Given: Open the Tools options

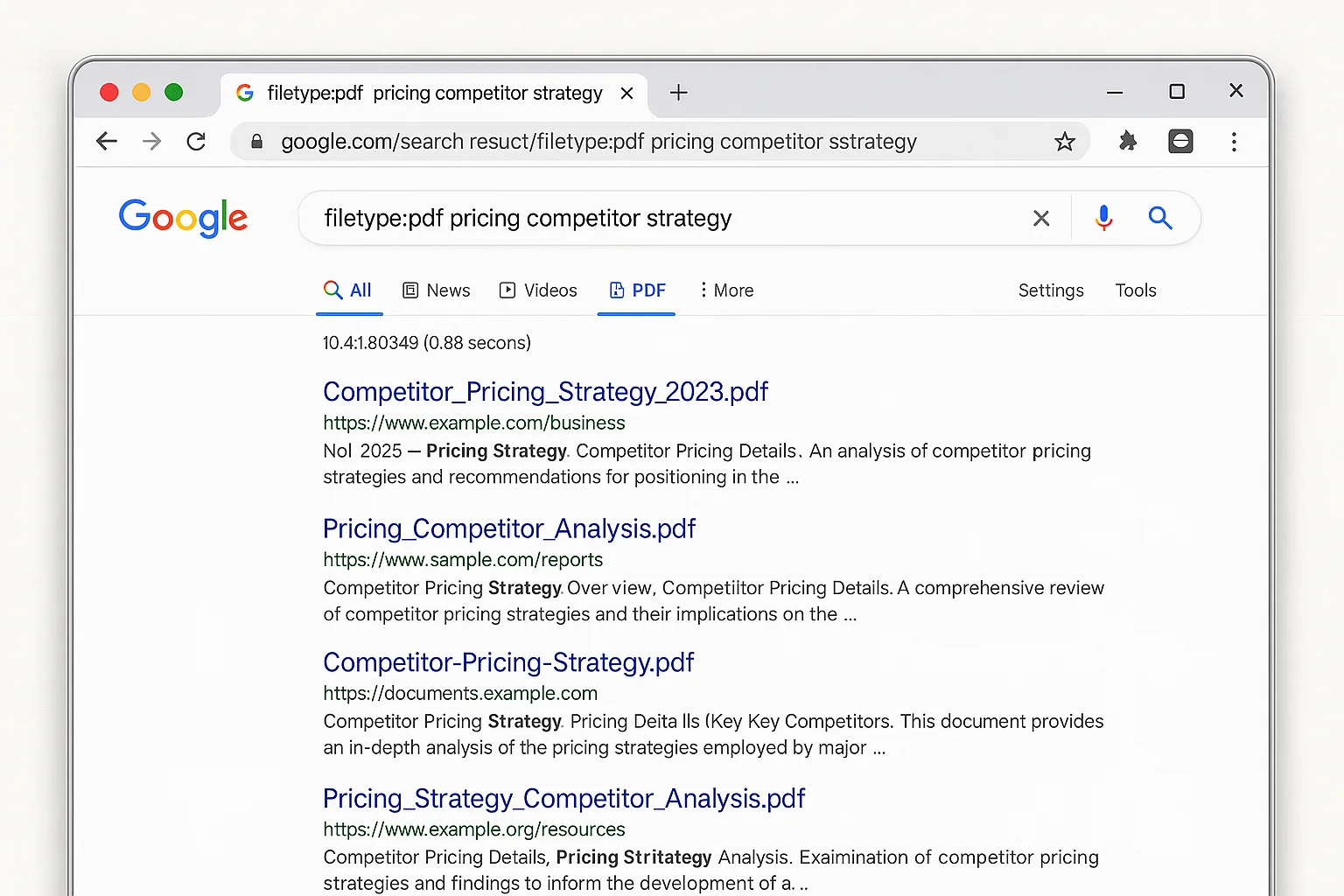Looking at the screenshot, I should (1135, 290).
